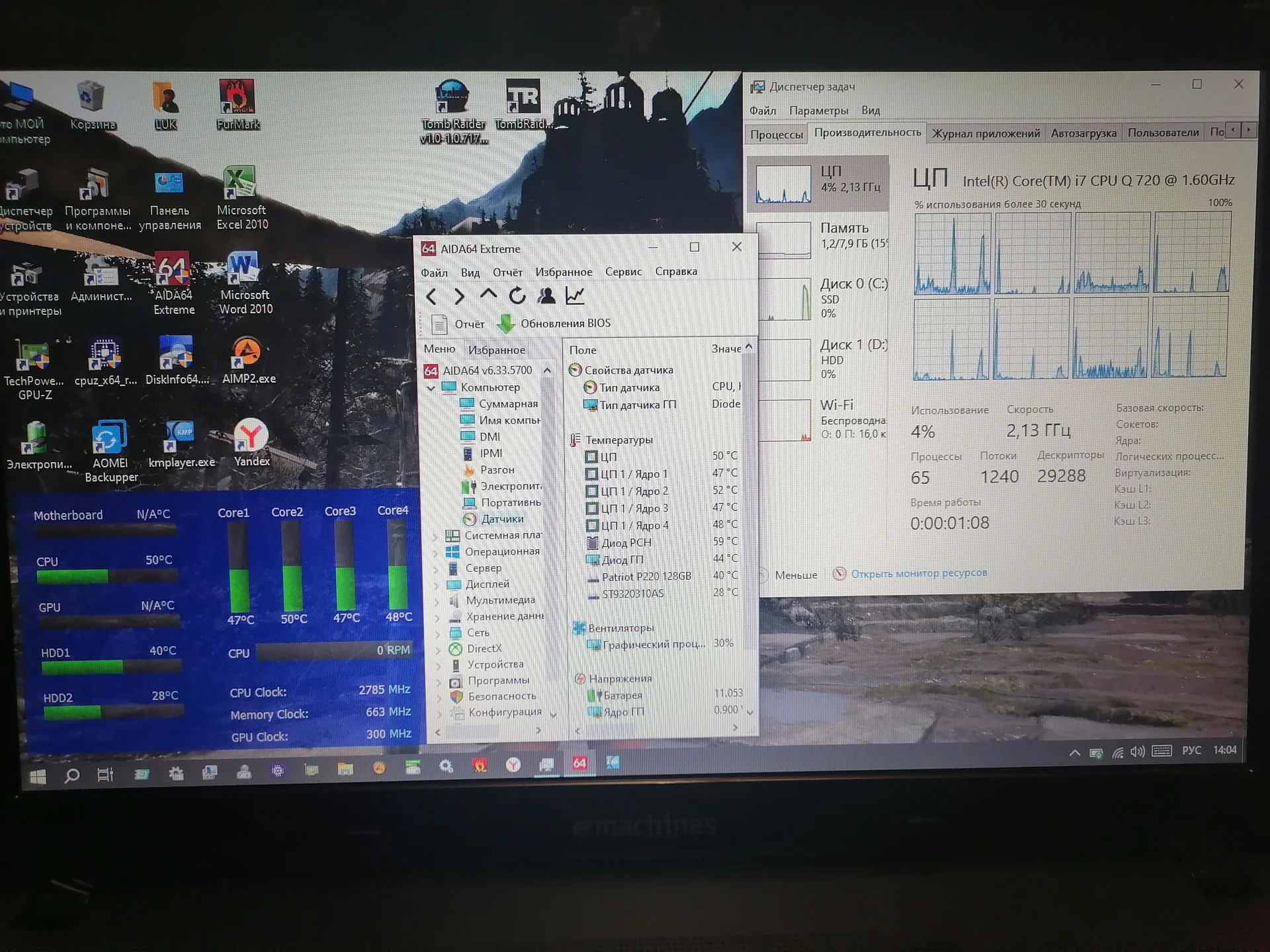Open the Отчёт report toolbar button
This screenshot has width=1270, height=952.
click(458, 324)
